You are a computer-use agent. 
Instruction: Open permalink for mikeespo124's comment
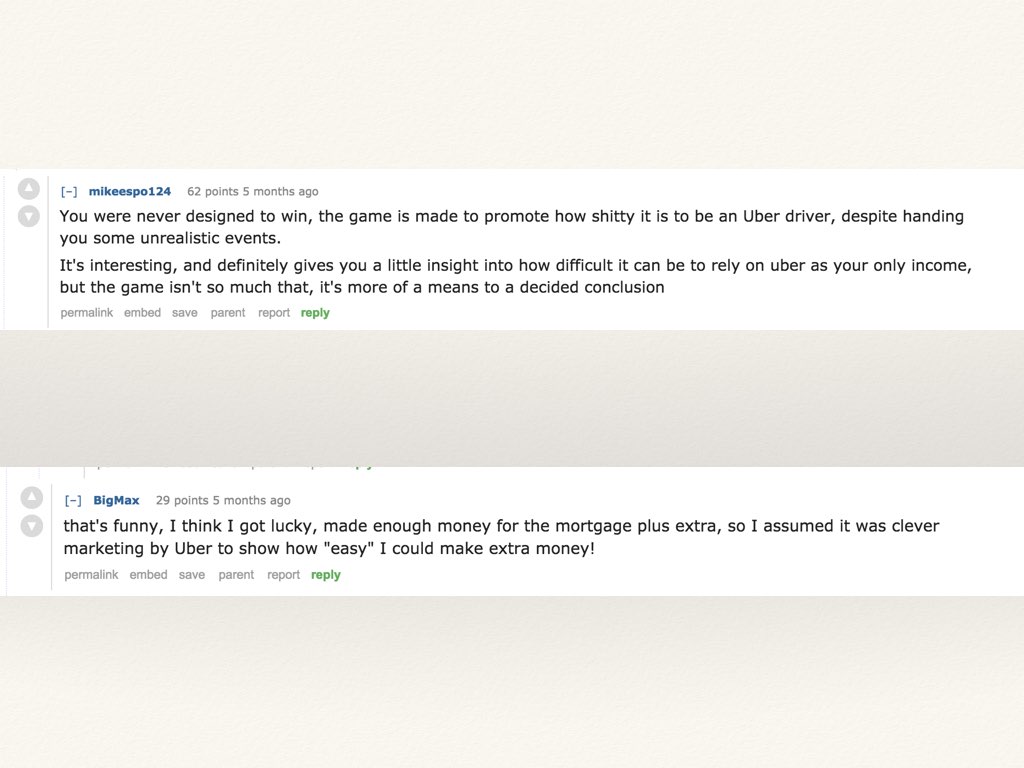[x=87, y=313]
